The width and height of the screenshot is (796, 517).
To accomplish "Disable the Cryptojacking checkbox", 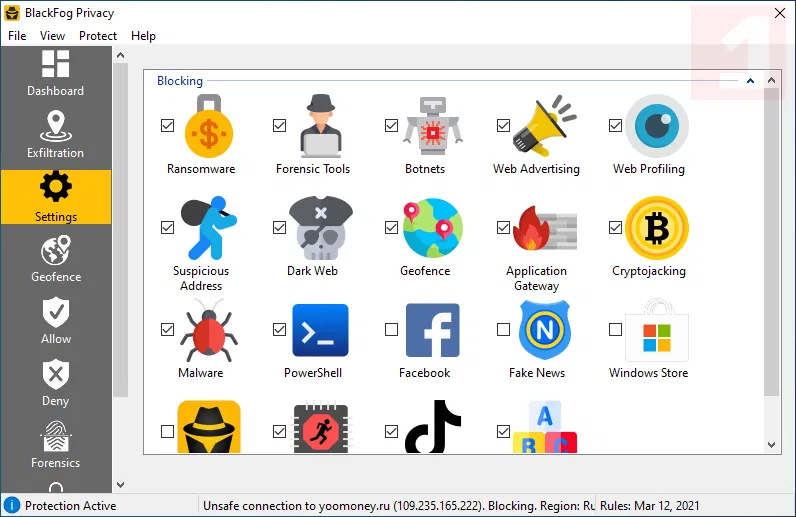I will 615,228.
